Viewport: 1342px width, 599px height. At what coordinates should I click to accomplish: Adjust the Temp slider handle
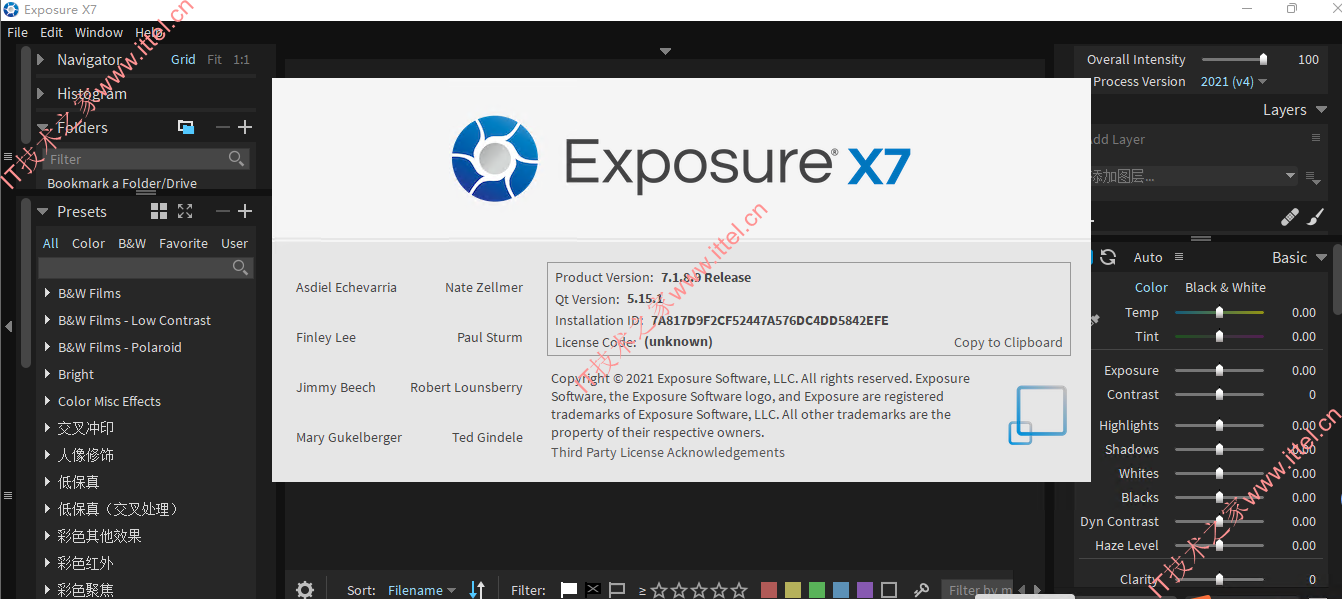tap(1219, 313)
